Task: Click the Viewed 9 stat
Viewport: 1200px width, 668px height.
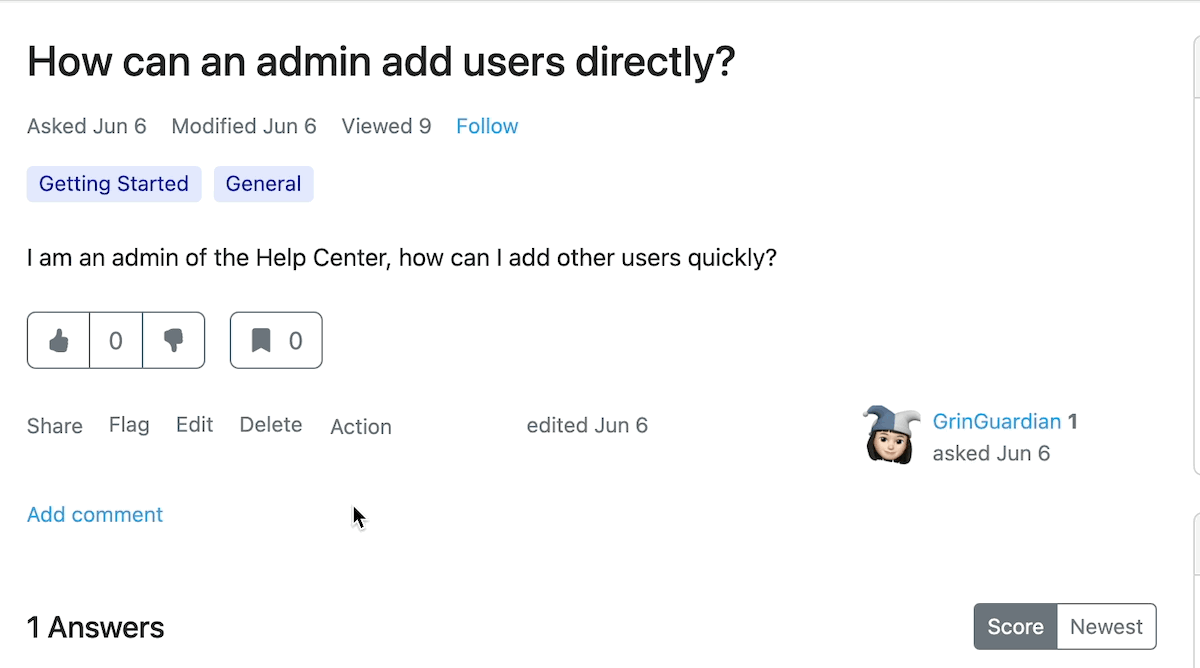Action: click(x=386, y=126)
